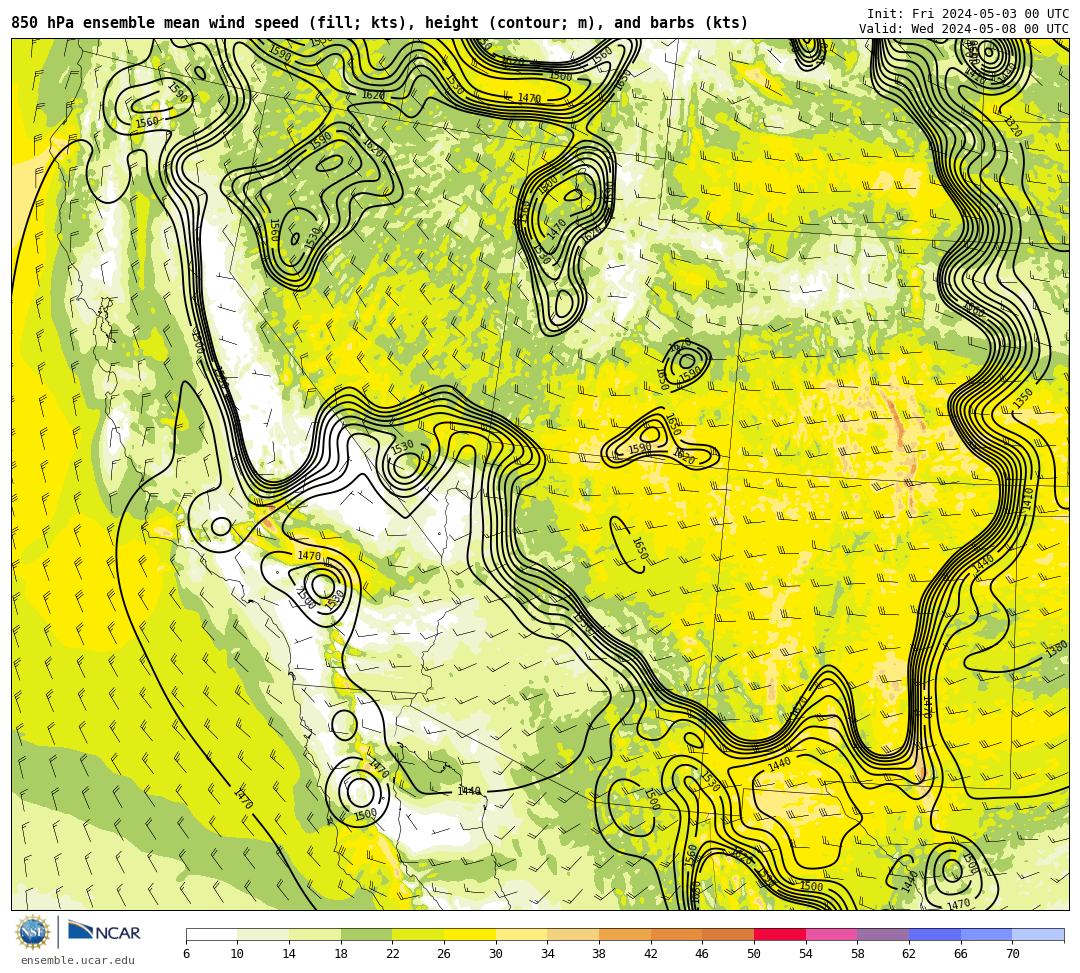Click the Valid: Wed 2024-05-08 00 UTC text
Image resolution: width=1080 pixels, height=973 pixels.
[964, 29]
